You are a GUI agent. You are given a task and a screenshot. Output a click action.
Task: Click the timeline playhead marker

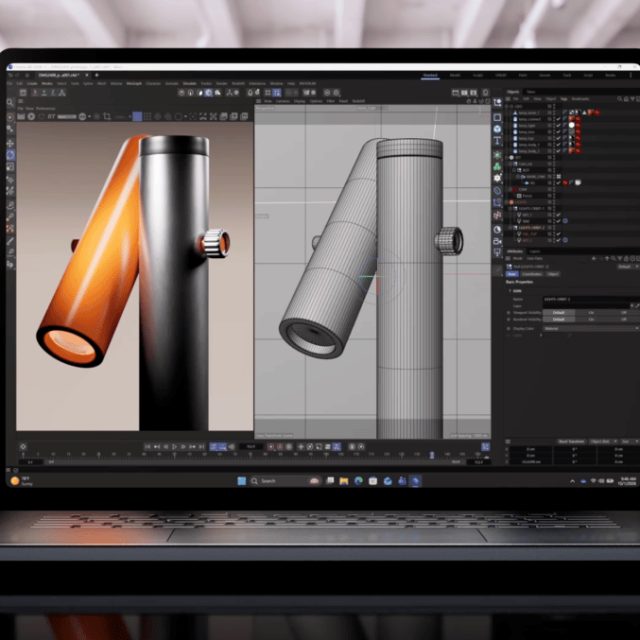pos(432,454)
